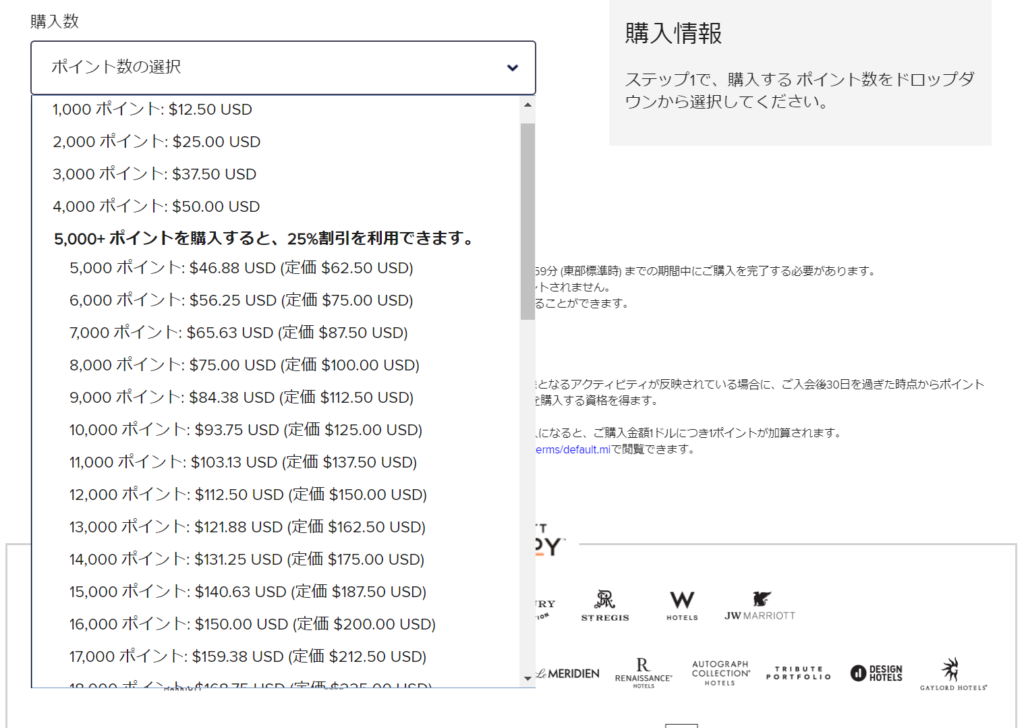Choose 10,000 ポイント for $93.75 USD
This screenshot has height=728, width=1024.
coord(246,430)
